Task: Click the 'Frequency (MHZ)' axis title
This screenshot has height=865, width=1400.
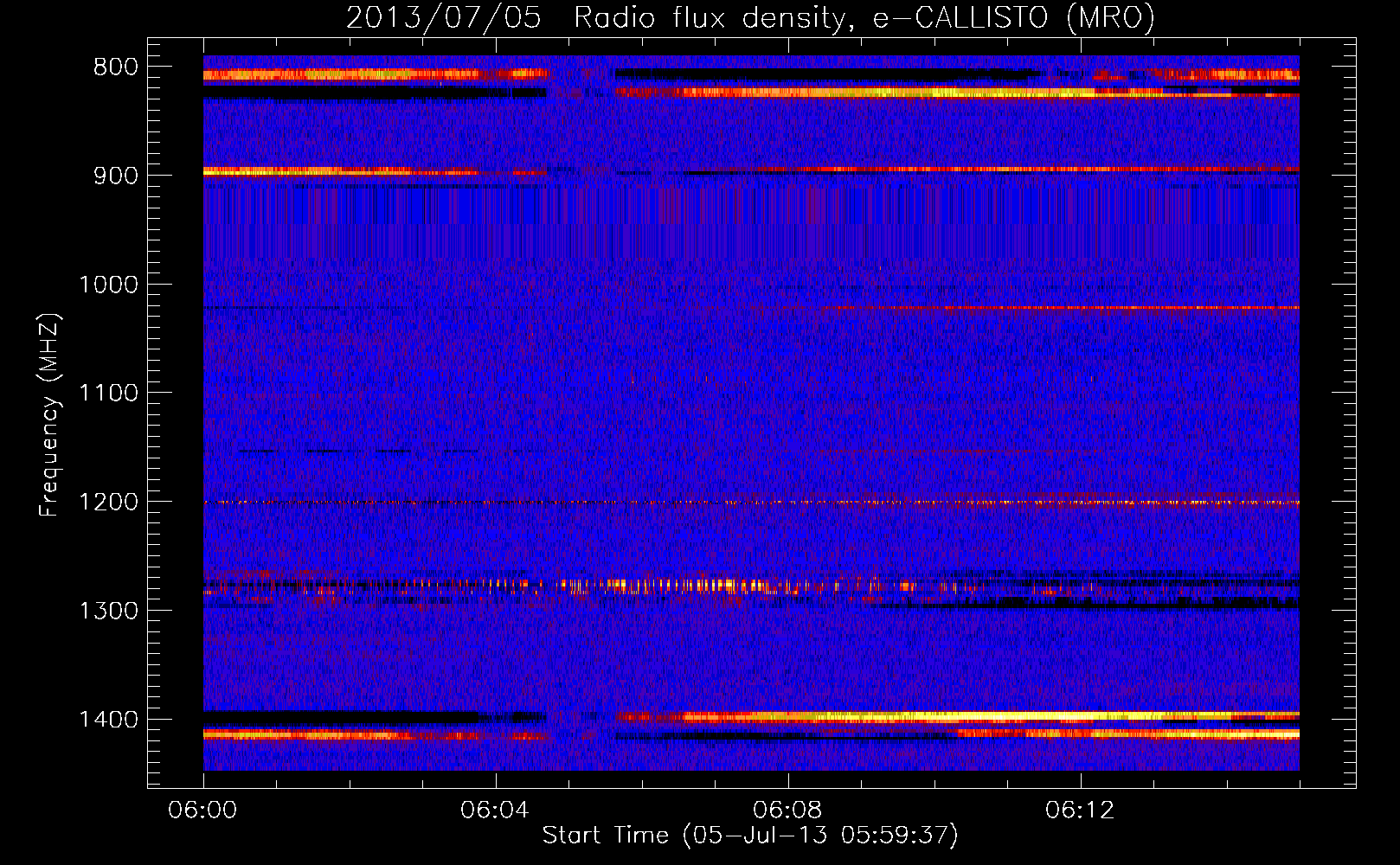Action: (49, 415)
